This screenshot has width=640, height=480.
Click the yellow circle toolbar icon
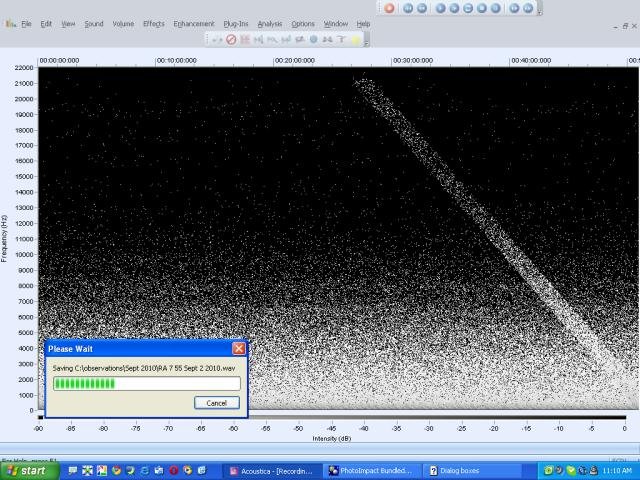coord(356,40)
